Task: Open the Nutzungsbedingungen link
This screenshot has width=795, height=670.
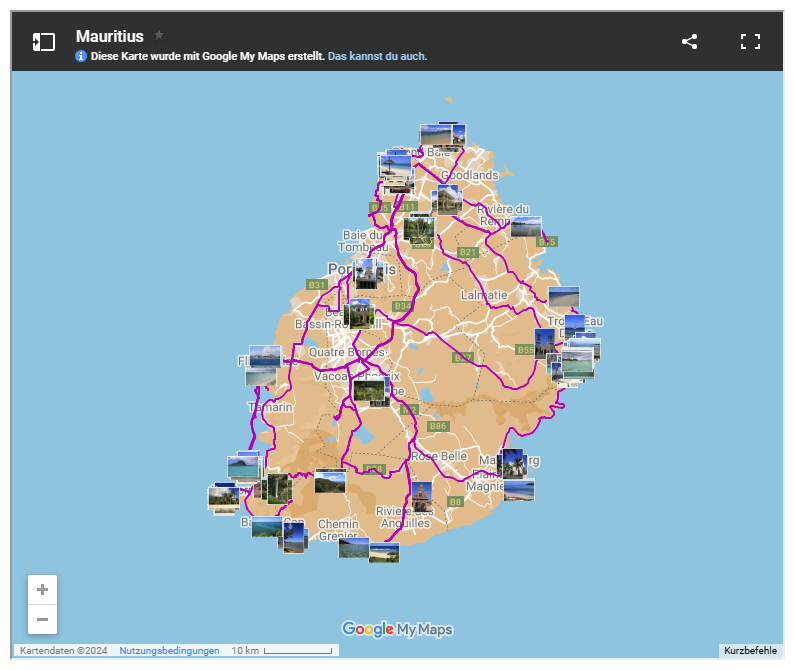Action: (169, 651)
